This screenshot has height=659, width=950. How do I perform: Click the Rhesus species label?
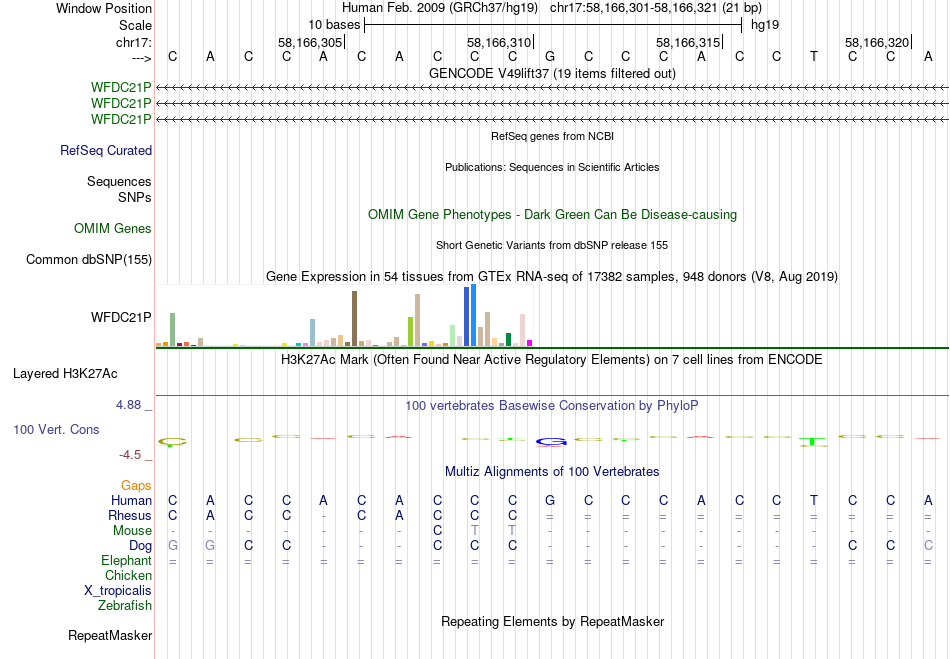130,515
